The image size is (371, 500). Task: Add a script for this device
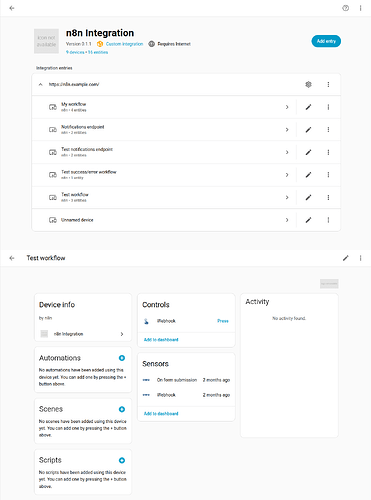point(122,460)
